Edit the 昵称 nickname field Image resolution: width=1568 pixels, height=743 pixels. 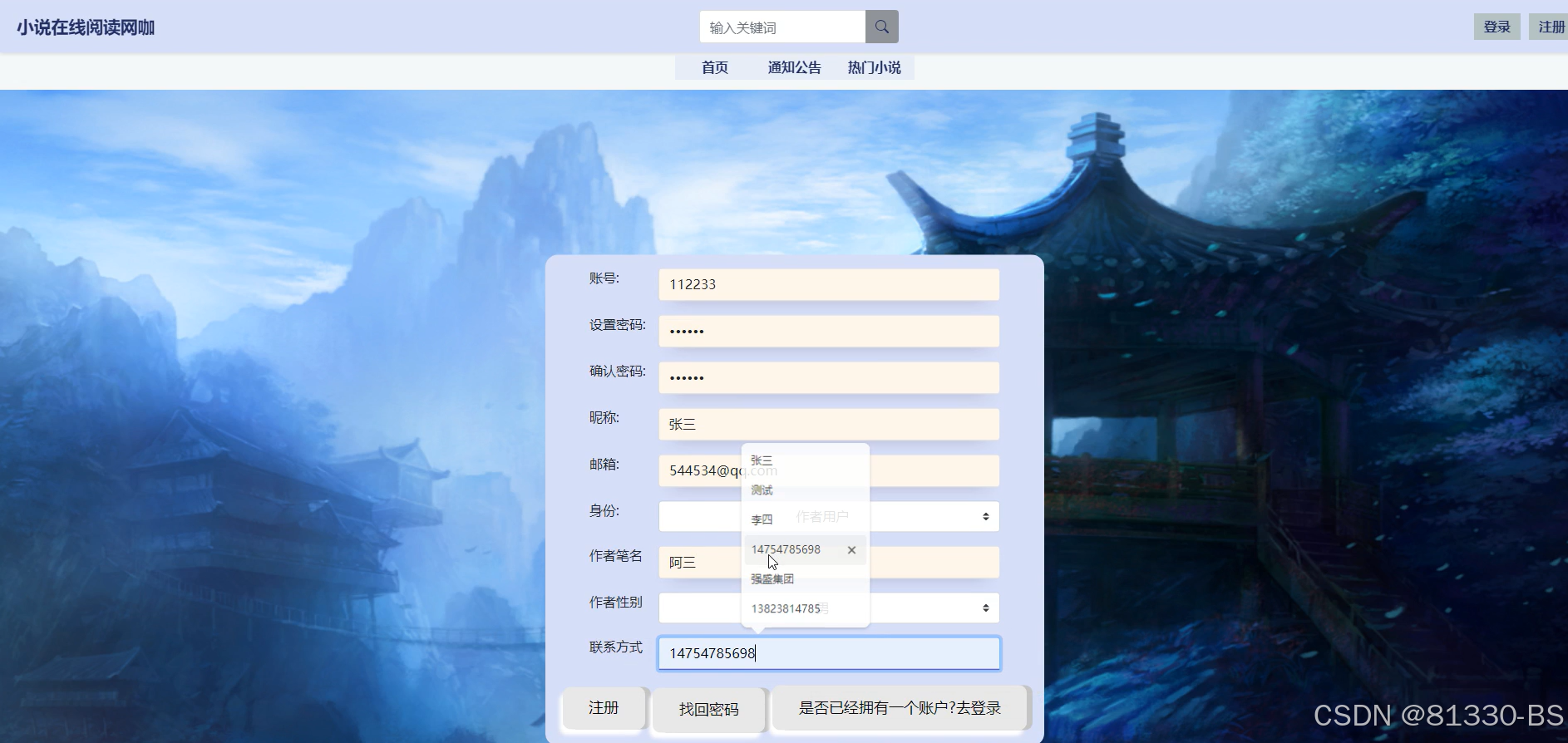click(829, 424)
